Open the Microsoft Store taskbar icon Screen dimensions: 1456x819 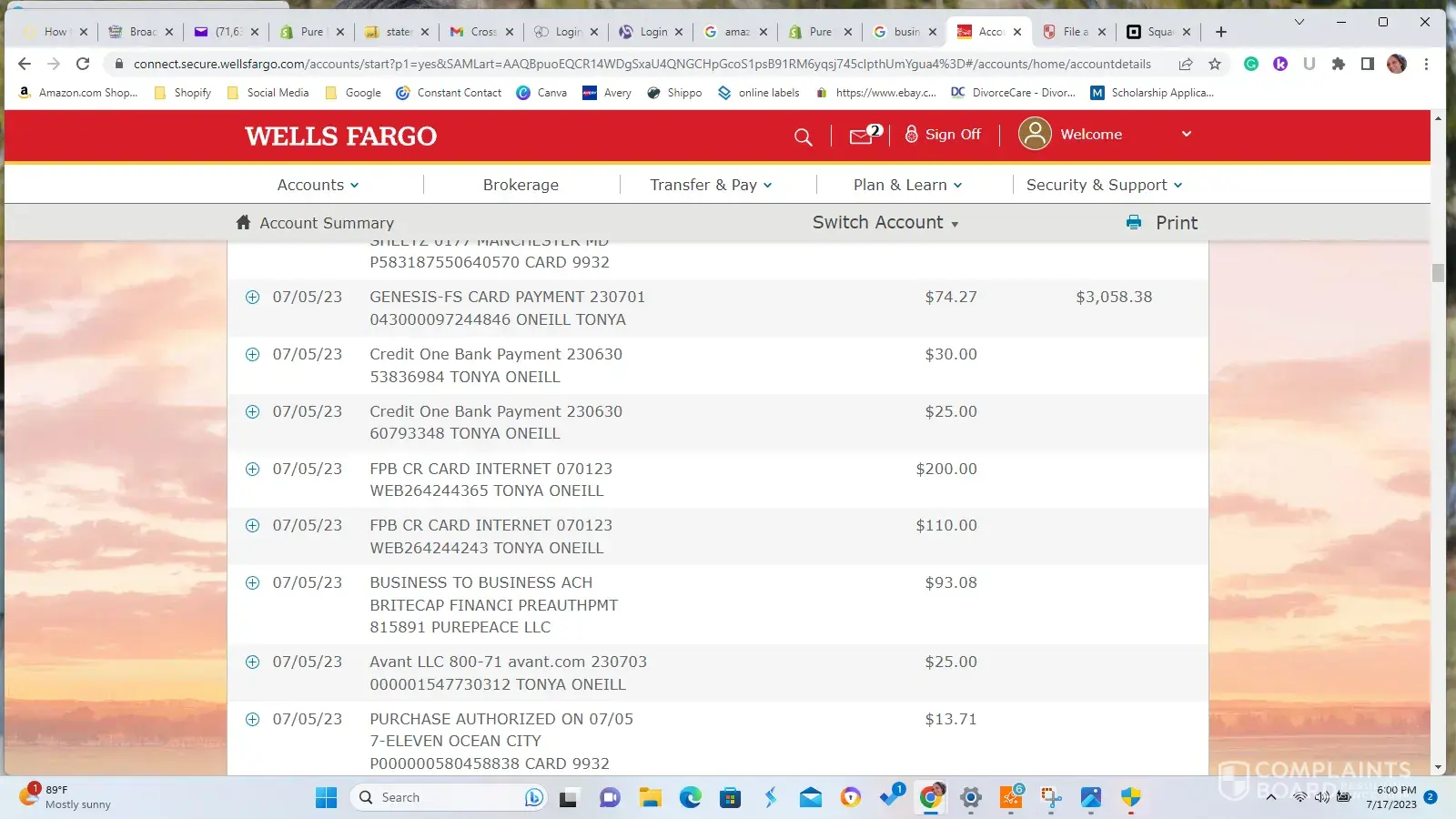[x=730, y=798]
